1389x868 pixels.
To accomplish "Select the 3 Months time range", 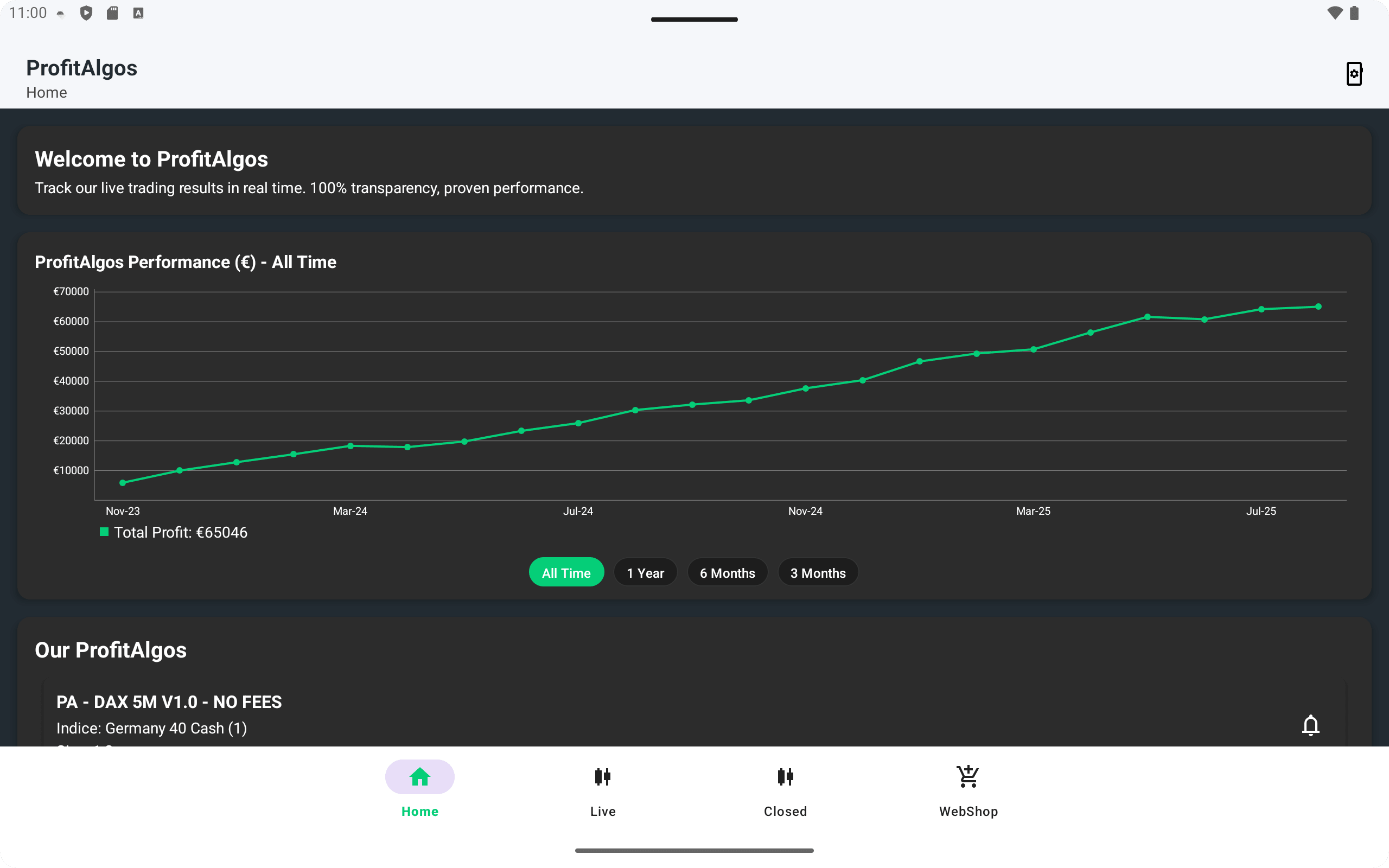I will click(818, 572).
